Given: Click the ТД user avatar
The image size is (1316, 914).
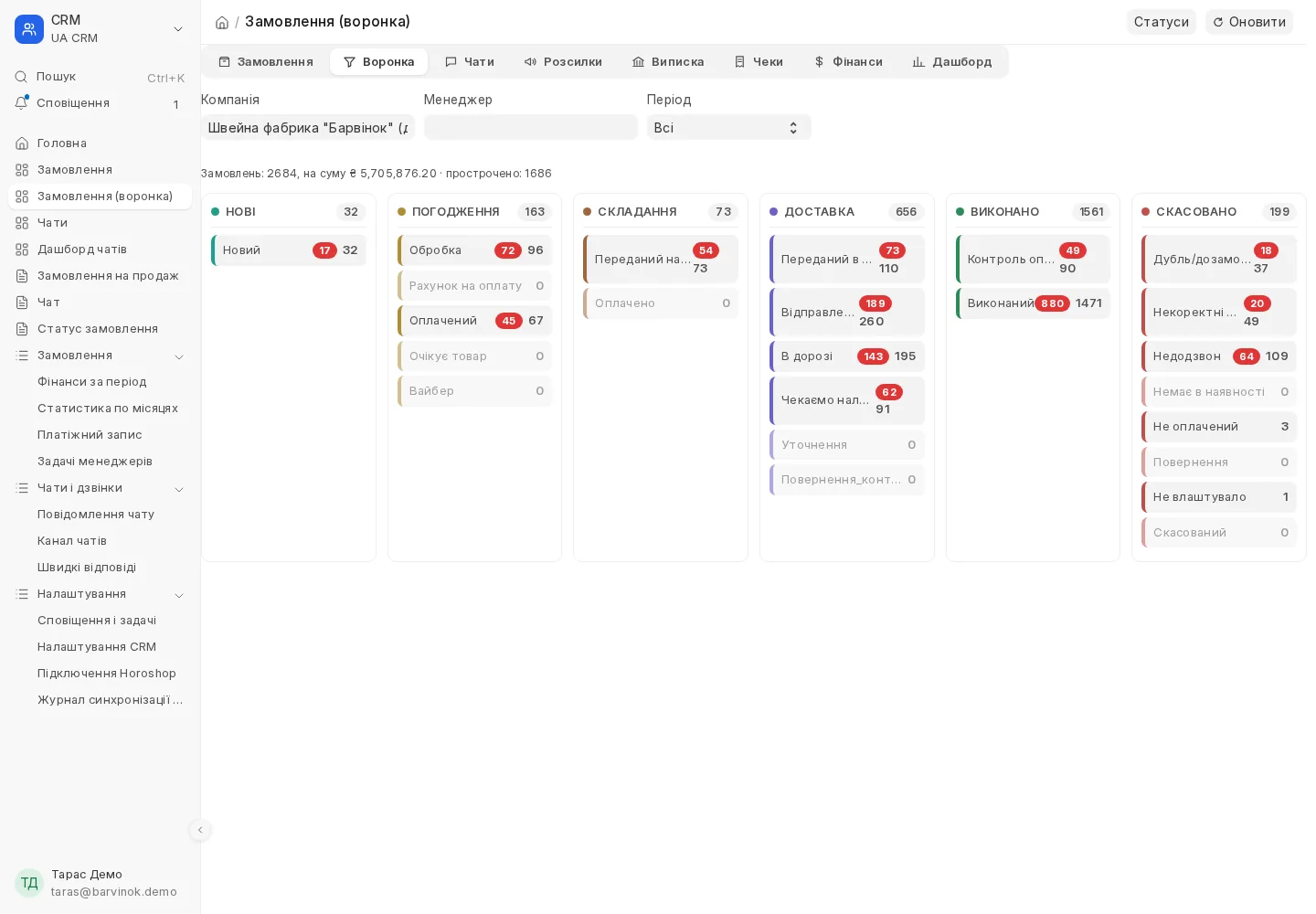Looking at the screenshot, I should click(x=29, y=883).
